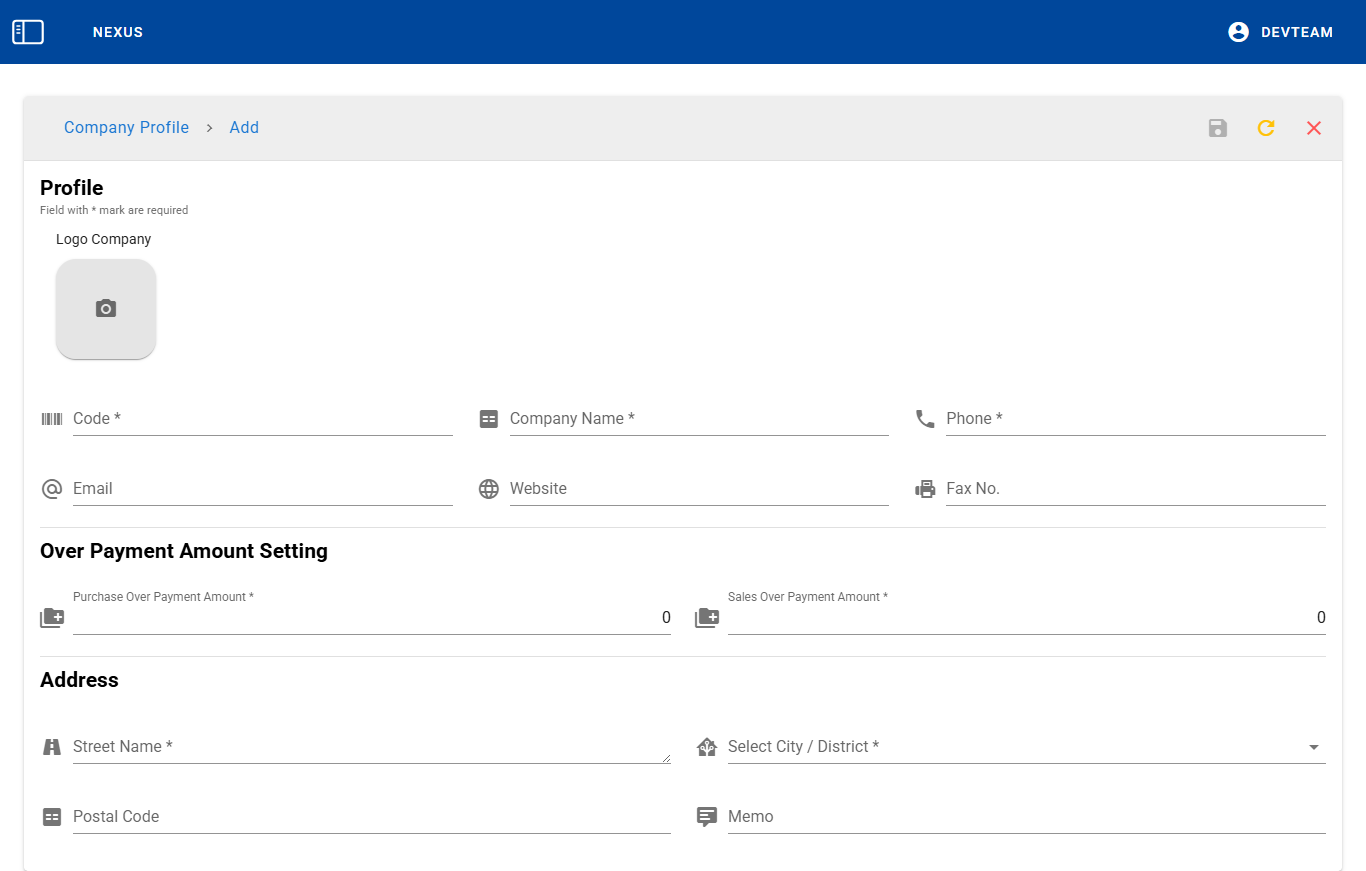Select the Purchase Over Payment Amount field

(370, 618)
